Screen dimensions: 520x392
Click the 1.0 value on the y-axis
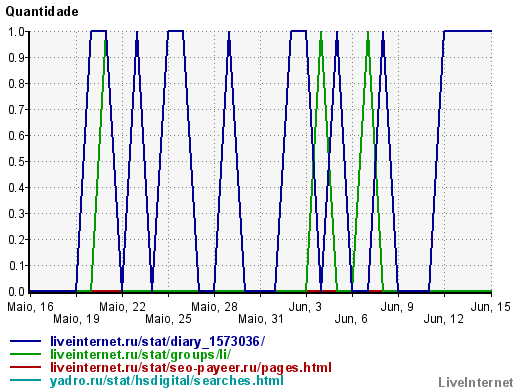click(x=16, y=32)
